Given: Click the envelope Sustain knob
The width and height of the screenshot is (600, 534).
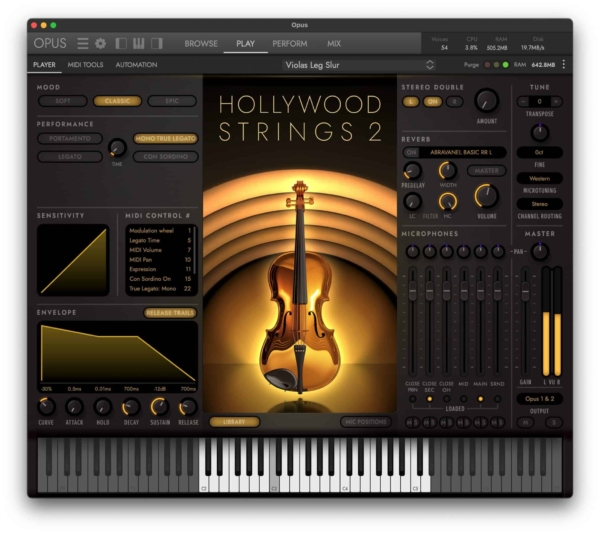Looking at the screenshot, I should point(160,407).
